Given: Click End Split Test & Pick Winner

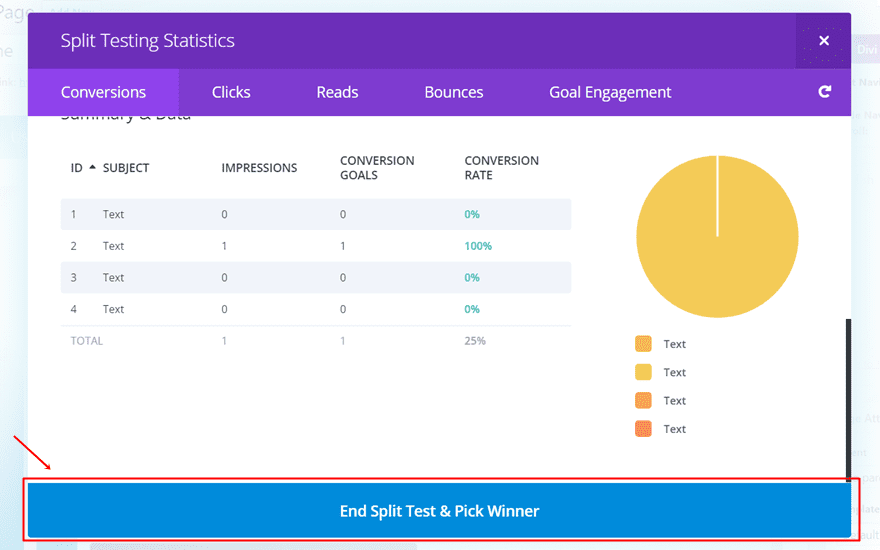Looking at the screenshot, I should tap(439, 511).
